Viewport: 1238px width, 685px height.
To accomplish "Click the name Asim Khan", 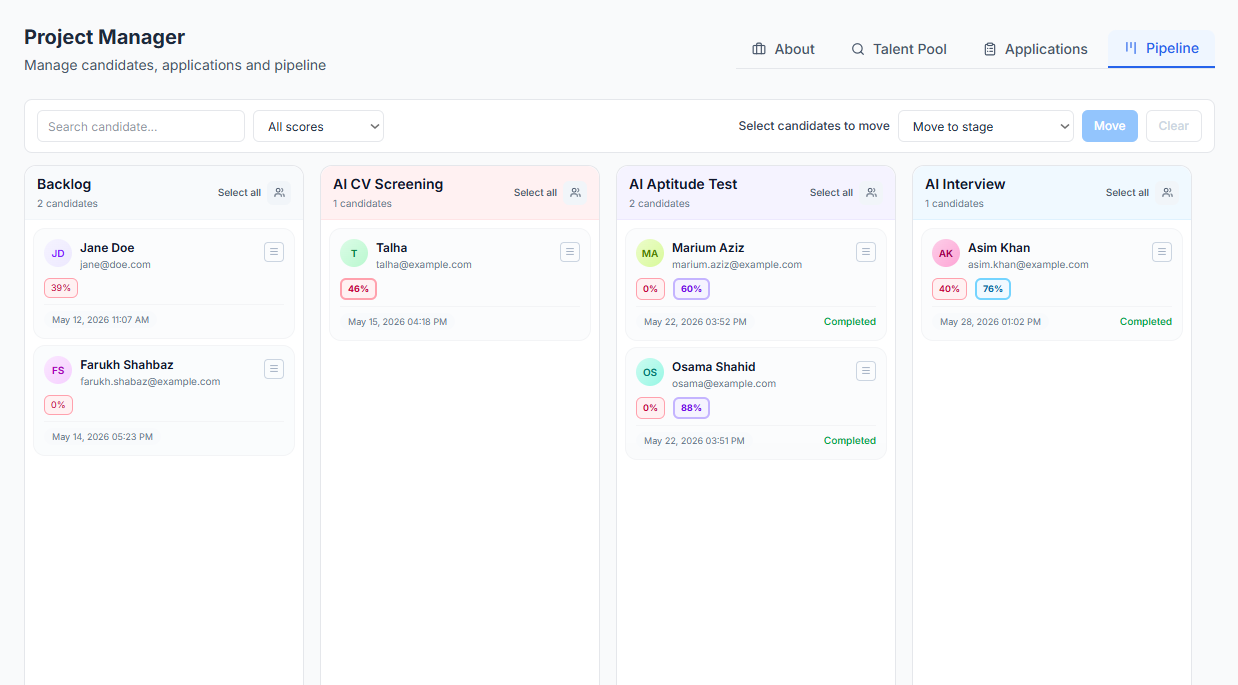I will click(x=999, y=248).
